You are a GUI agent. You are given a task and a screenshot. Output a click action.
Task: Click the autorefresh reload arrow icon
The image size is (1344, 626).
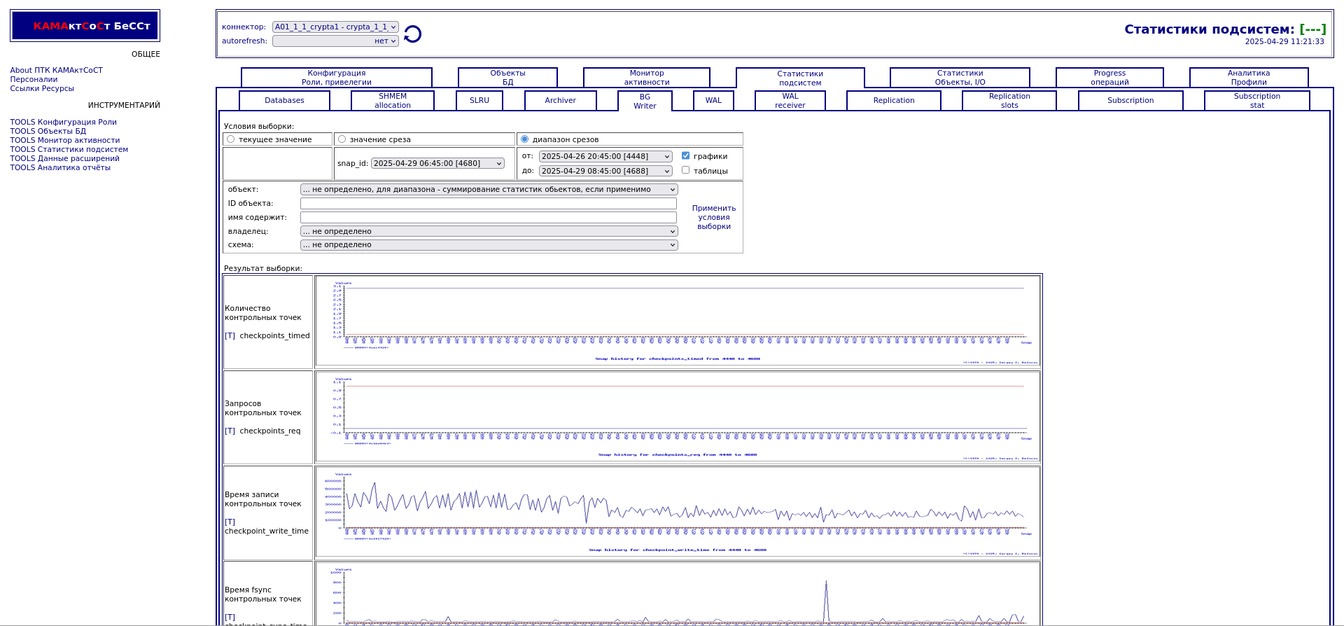point(412,34)
